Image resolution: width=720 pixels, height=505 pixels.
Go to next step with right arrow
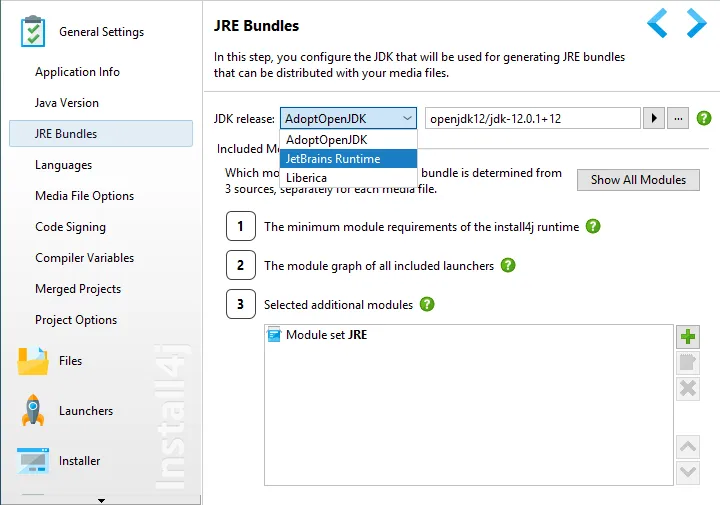[697, 23]
